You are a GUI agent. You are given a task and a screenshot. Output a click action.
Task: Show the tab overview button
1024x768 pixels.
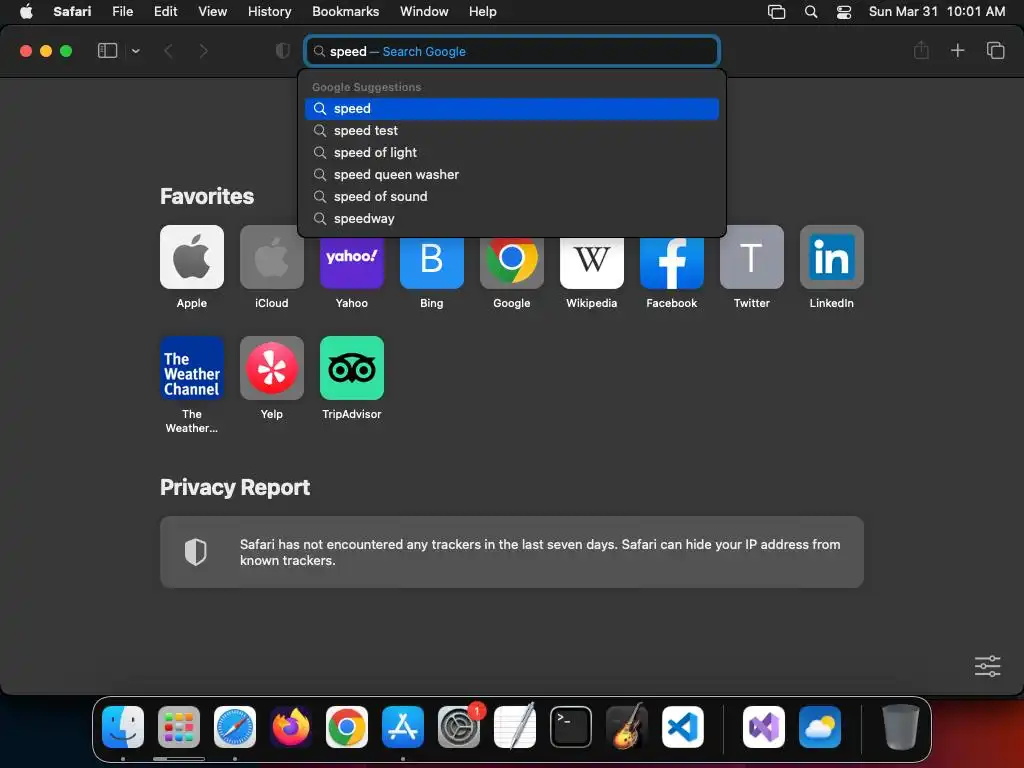[995, 50]
